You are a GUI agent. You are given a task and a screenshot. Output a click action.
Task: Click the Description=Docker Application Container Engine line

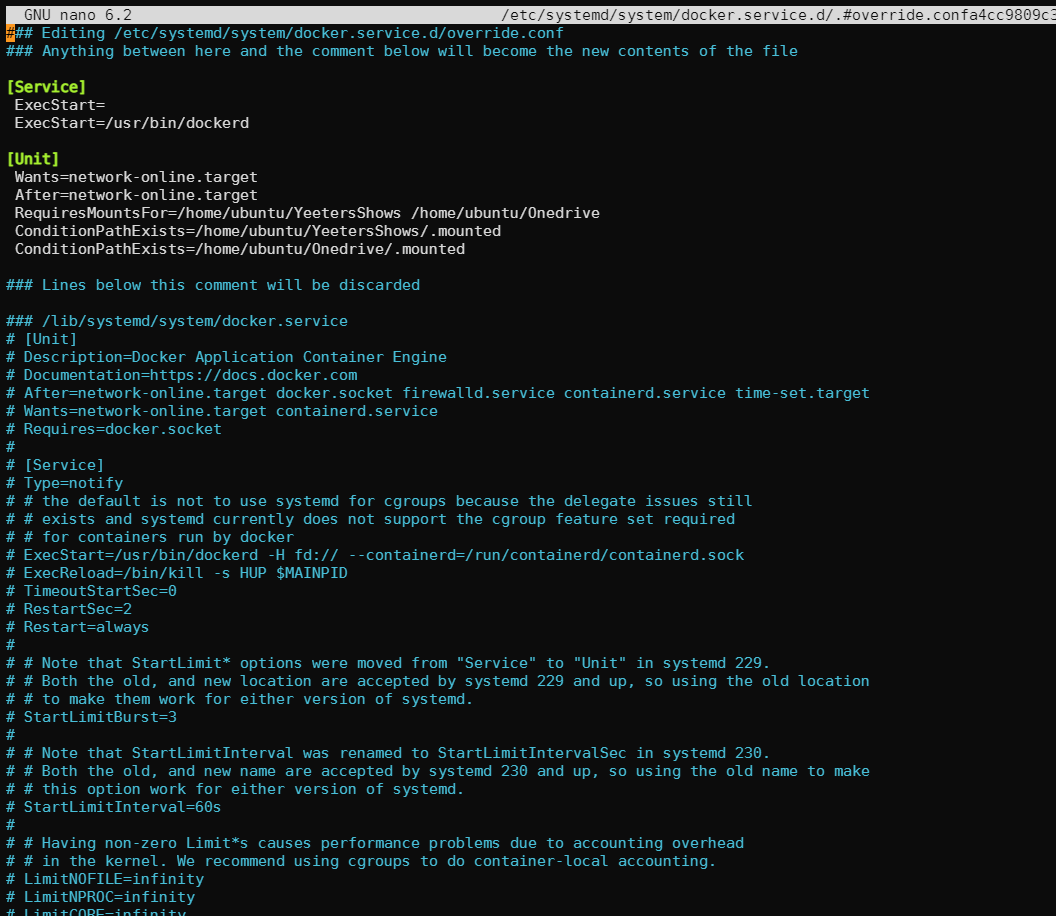[226, 357]
